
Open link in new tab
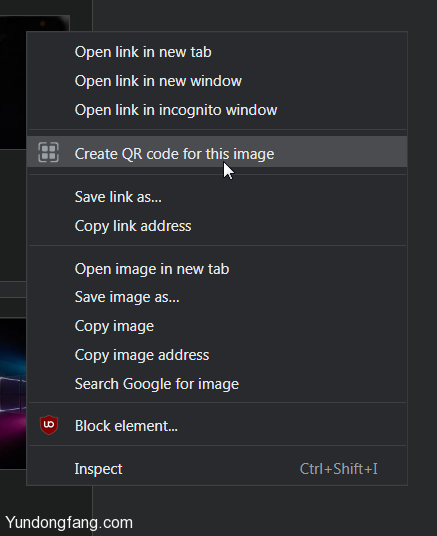(217, 52)
